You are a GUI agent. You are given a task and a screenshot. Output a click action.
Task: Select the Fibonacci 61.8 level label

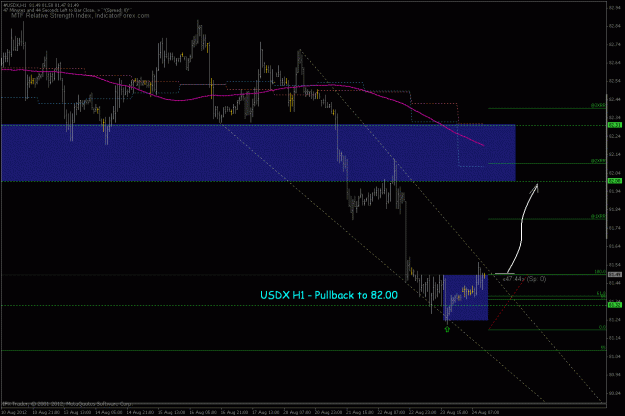pos(601,293)
